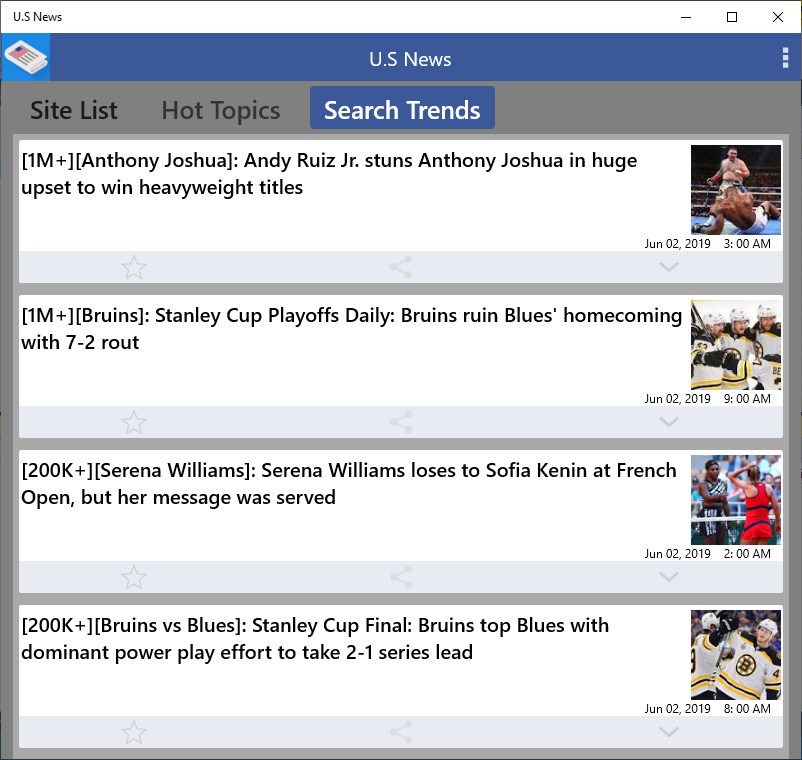
Task: Share the Serena Williams article
Action: click(x=401, y=577)
